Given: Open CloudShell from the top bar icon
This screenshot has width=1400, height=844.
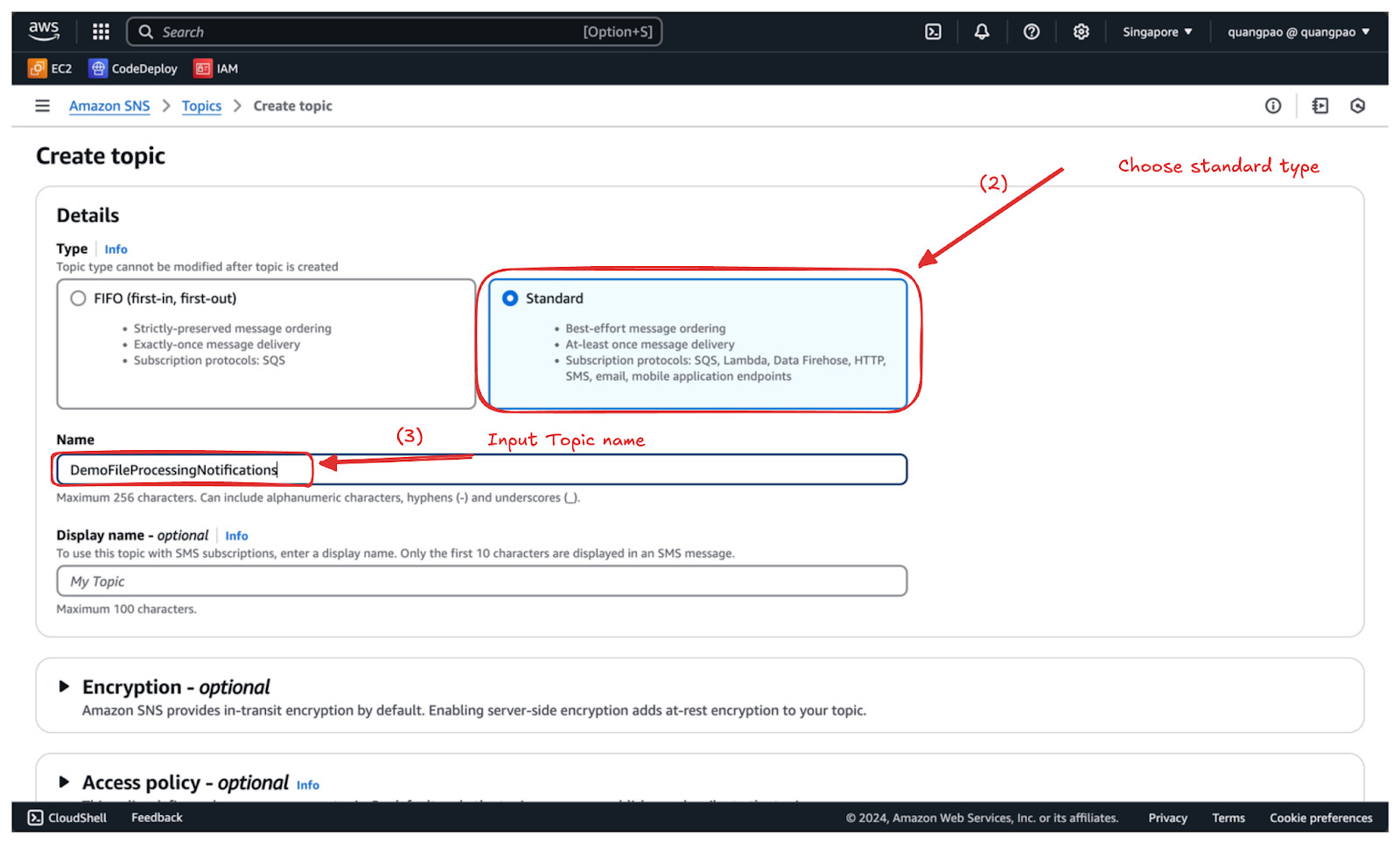Looking at the screenshot, I should [934, 32].
